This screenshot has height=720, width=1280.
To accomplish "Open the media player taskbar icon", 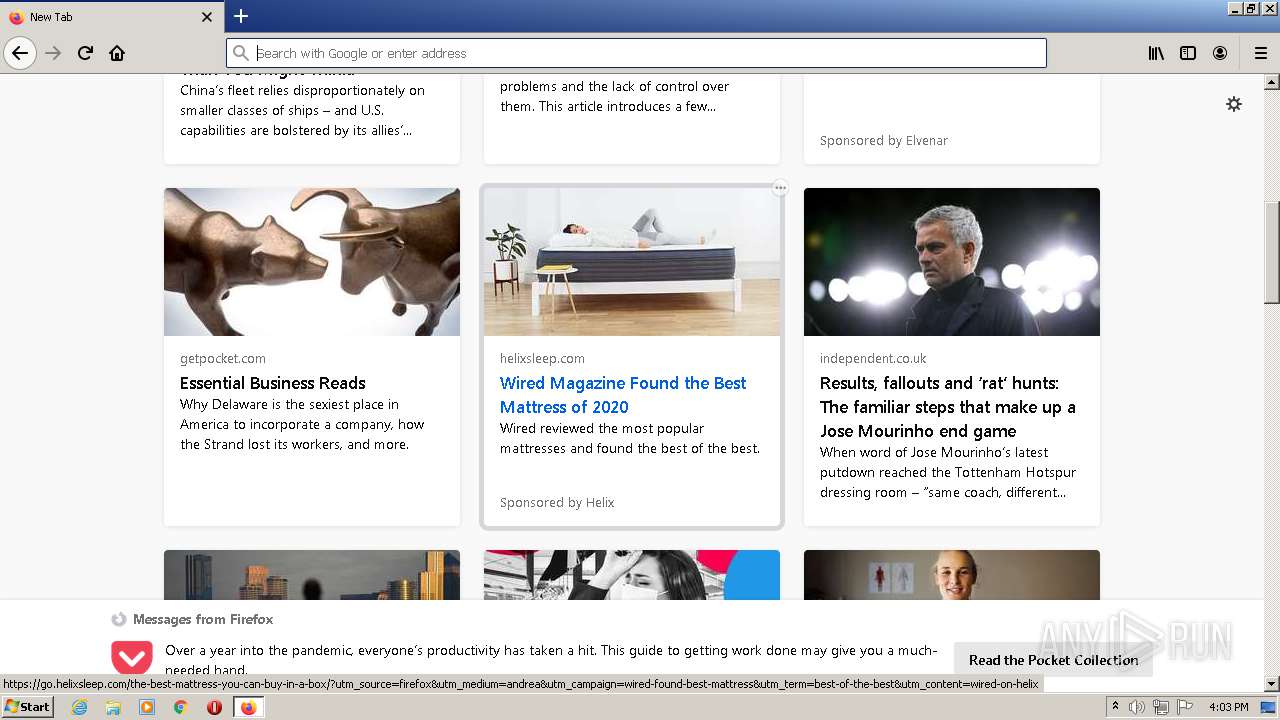I will click(x=147, y=707).
